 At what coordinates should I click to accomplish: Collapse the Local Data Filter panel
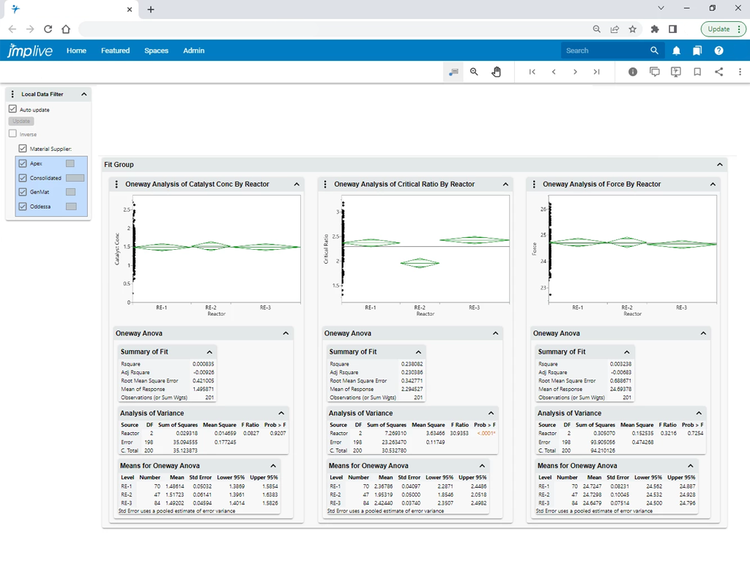pyautogui.click(x=84, y=94)
